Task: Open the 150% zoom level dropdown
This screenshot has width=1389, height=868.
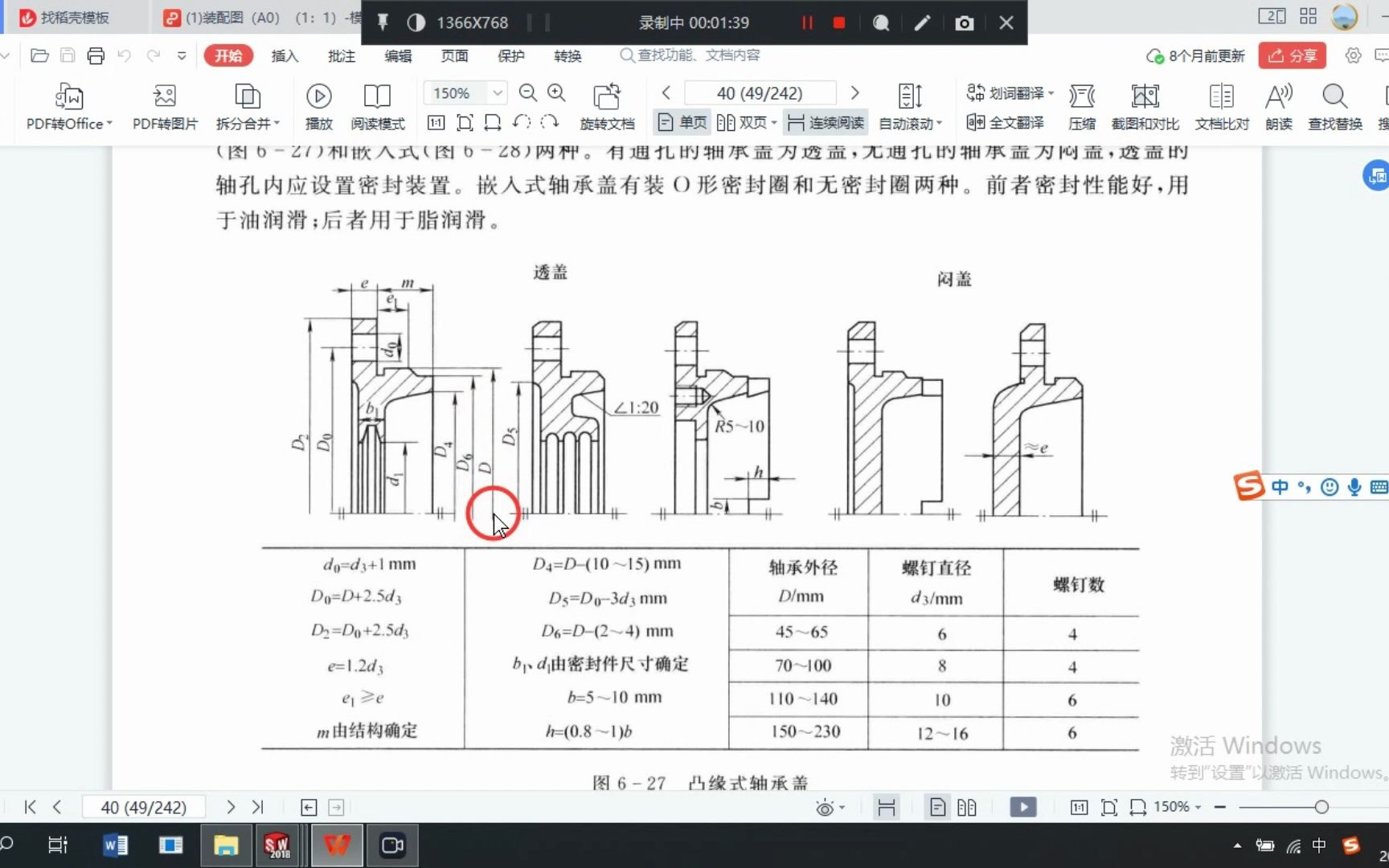Action: pyautogui.click(x=495, y=92)
